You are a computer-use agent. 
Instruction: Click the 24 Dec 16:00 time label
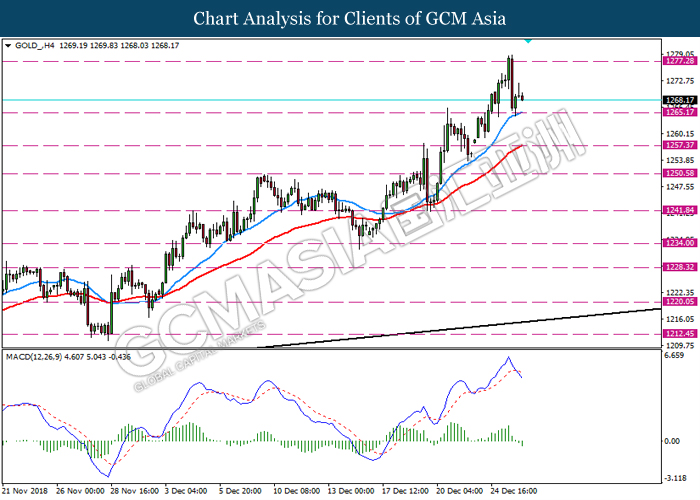514,491
